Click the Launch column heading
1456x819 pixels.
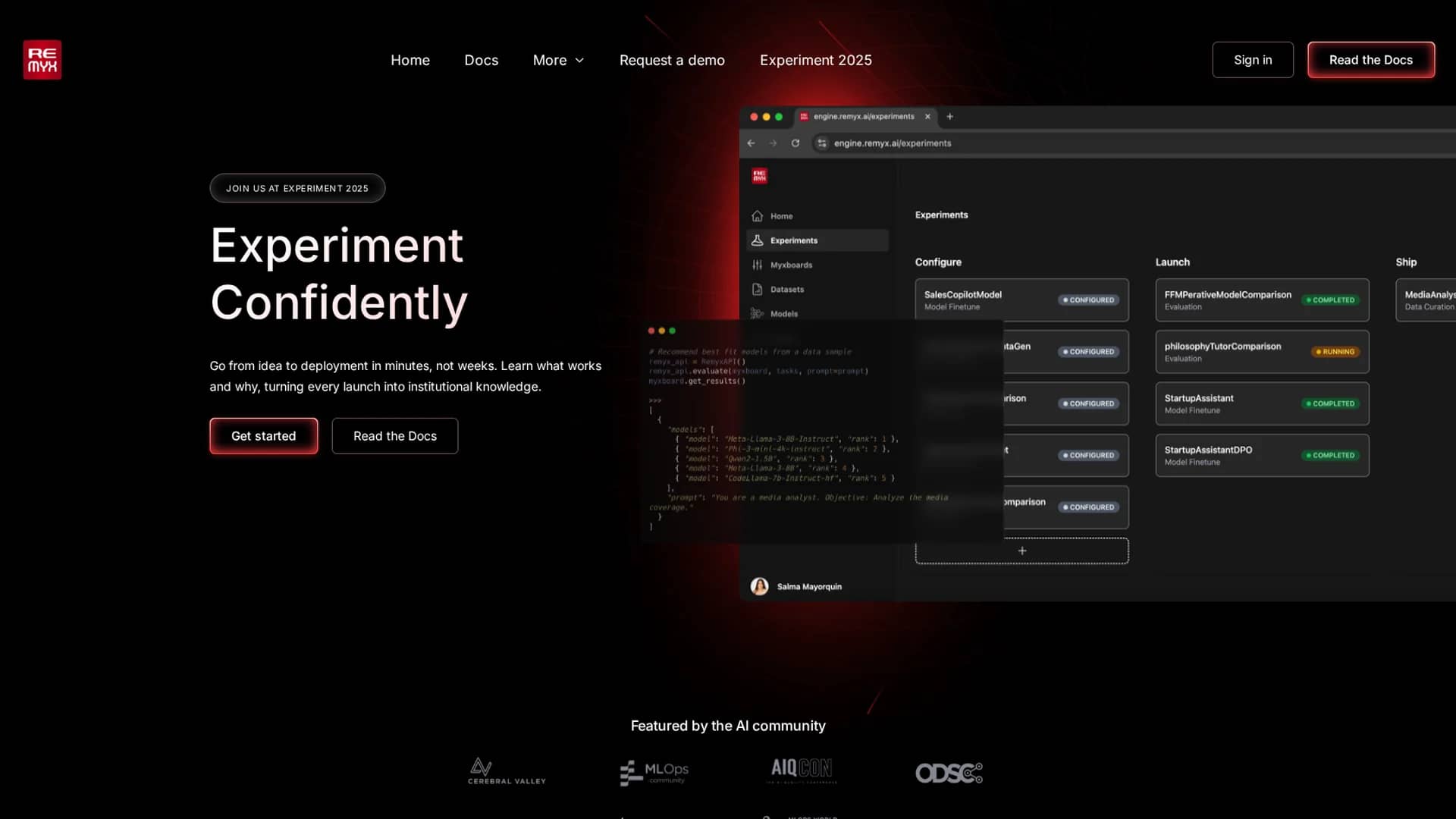(1172, 262)
